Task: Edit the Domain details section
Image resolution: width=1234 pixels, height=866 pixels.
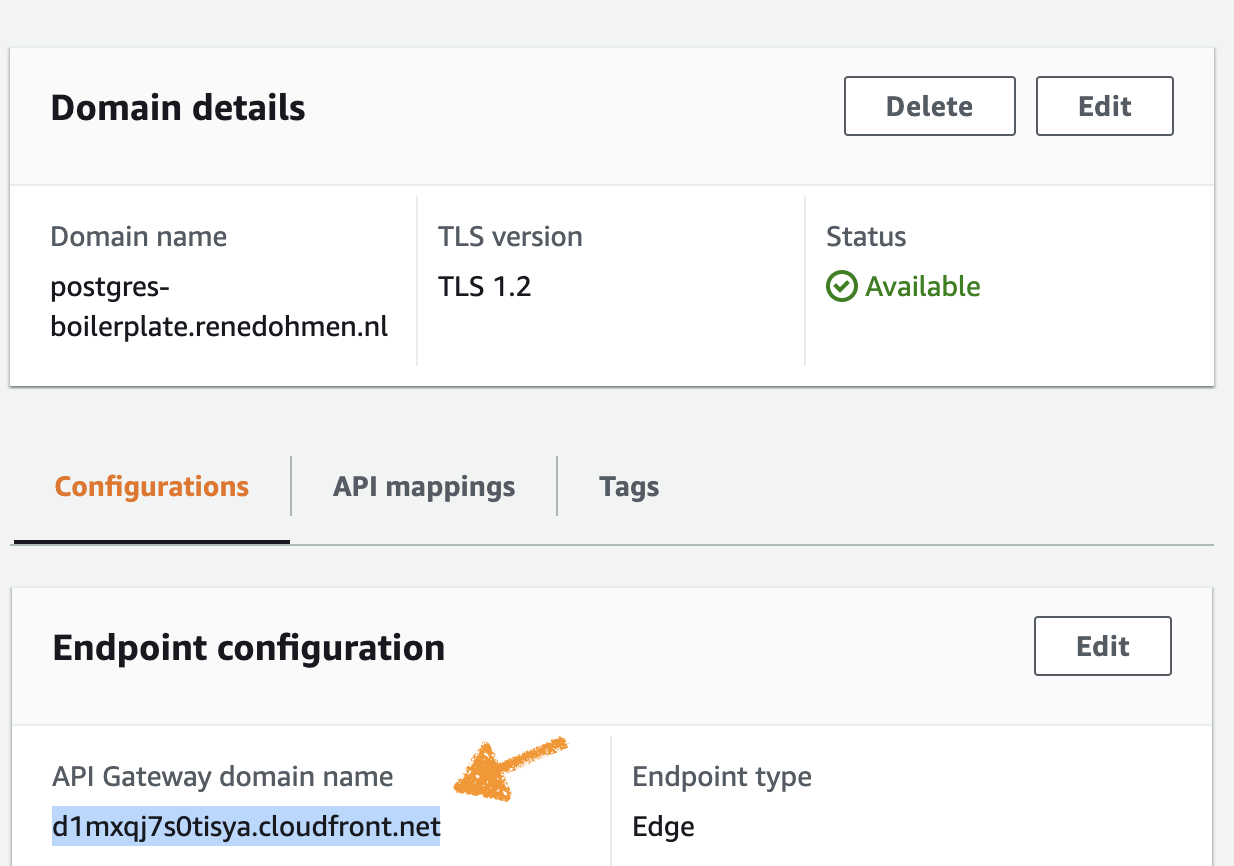Action: 1104,106
